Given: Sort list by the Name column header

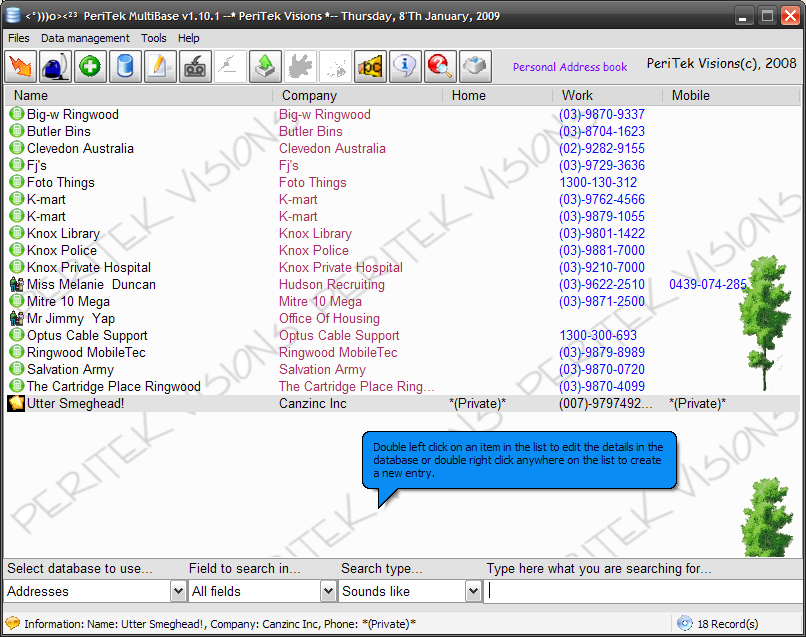Looking at the screenshot, I should [x=138, y=96].
